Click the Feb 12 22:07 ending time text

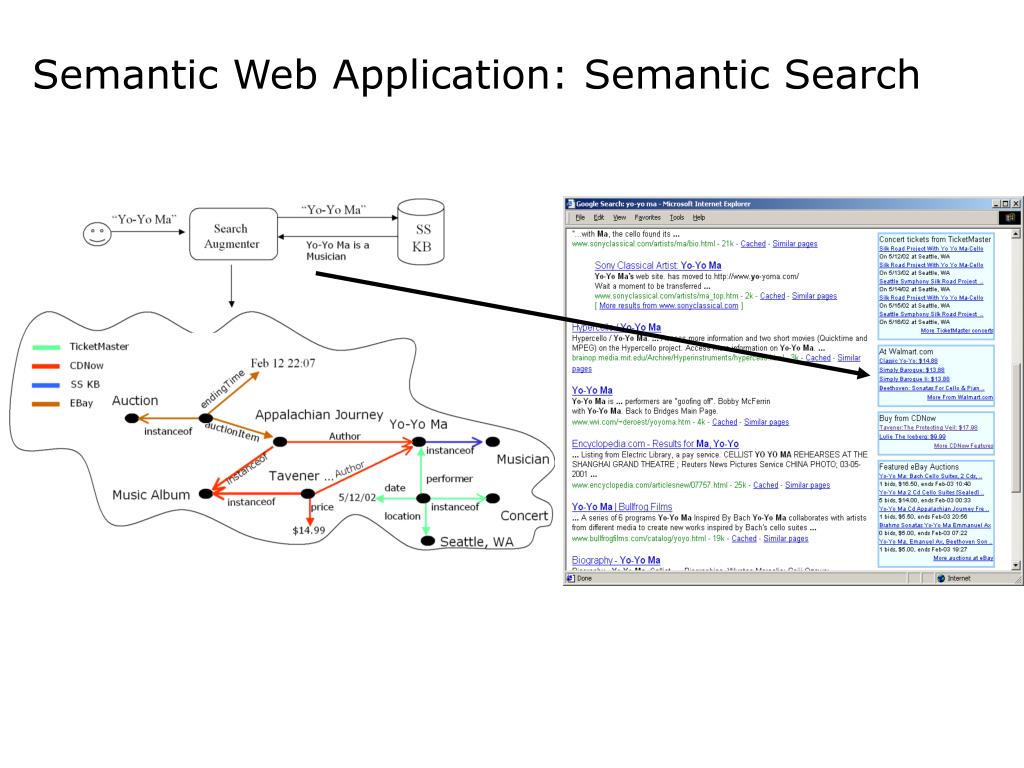click(283, 363)
